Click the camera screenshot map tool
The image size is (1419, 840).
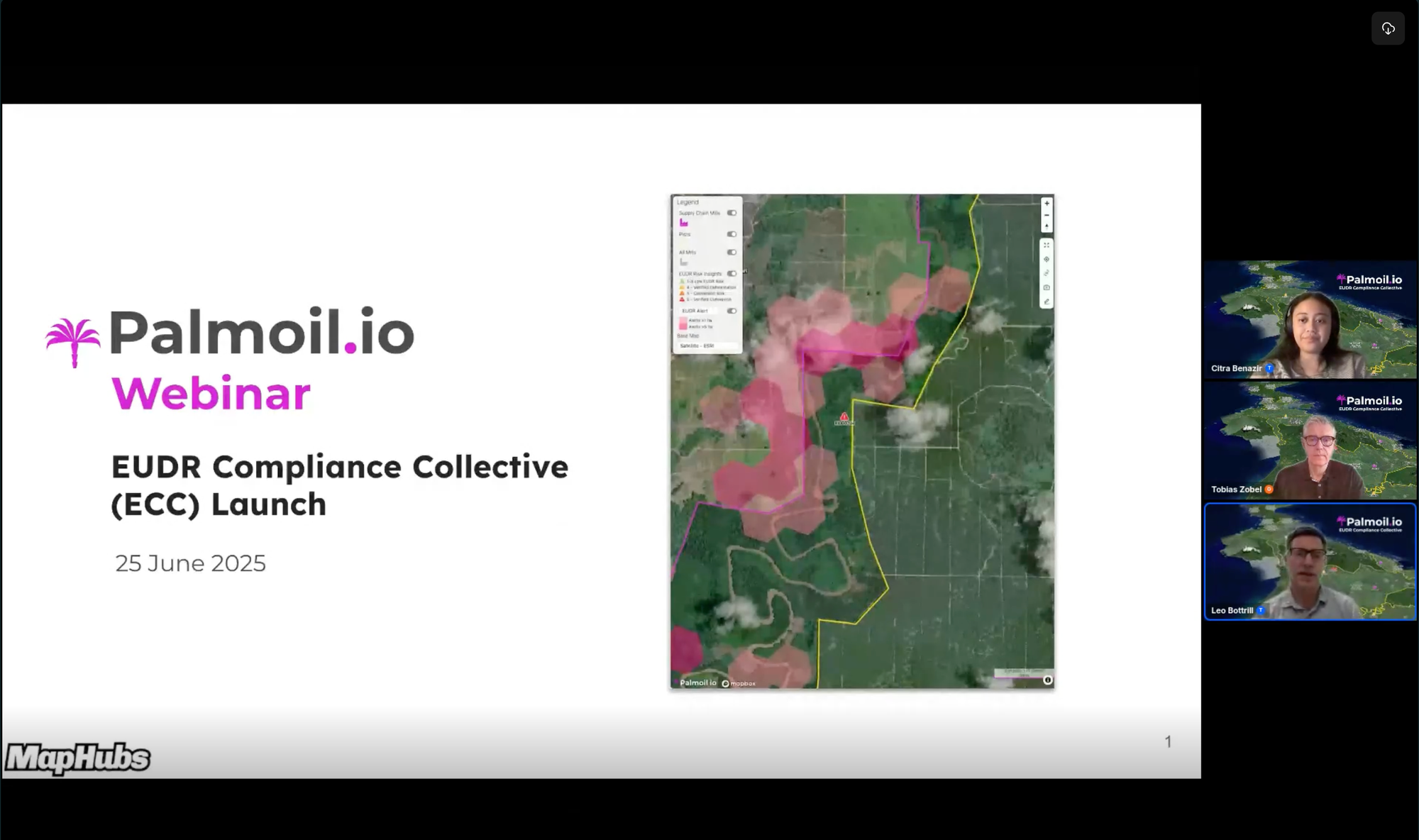(x=1047, y=287)
